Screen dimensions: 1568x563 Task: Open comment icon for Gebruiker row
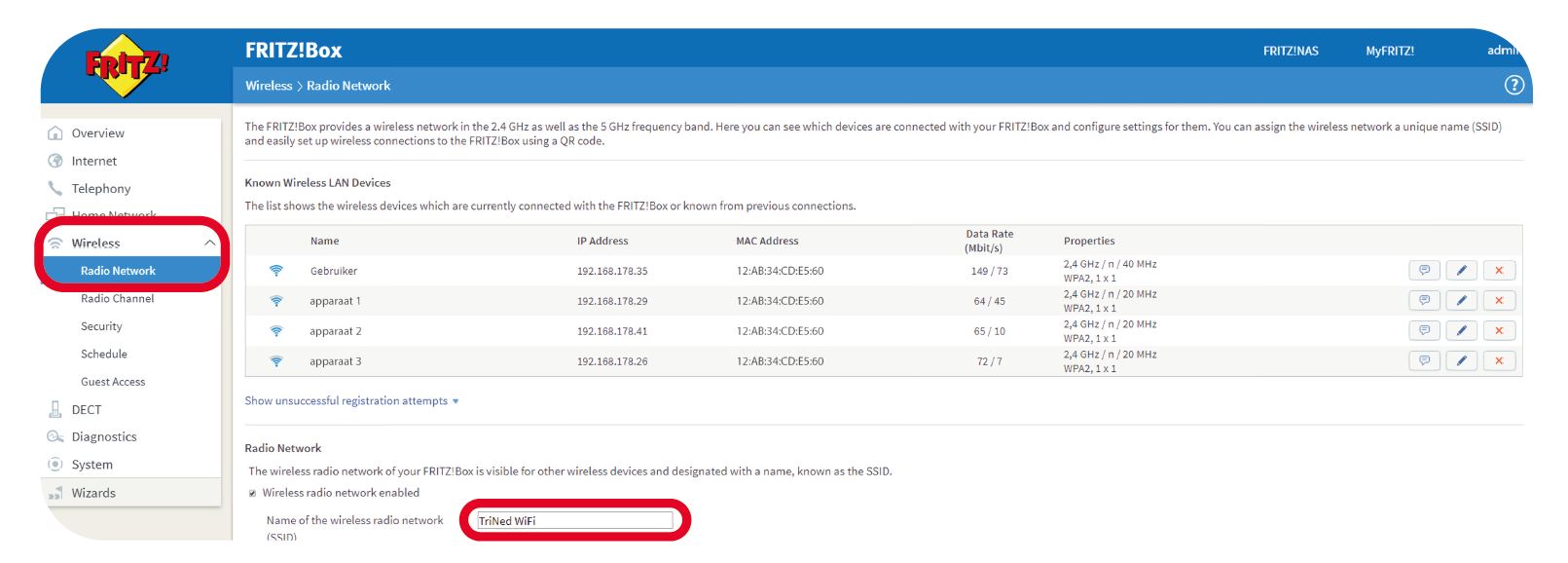pos(1424,271)
